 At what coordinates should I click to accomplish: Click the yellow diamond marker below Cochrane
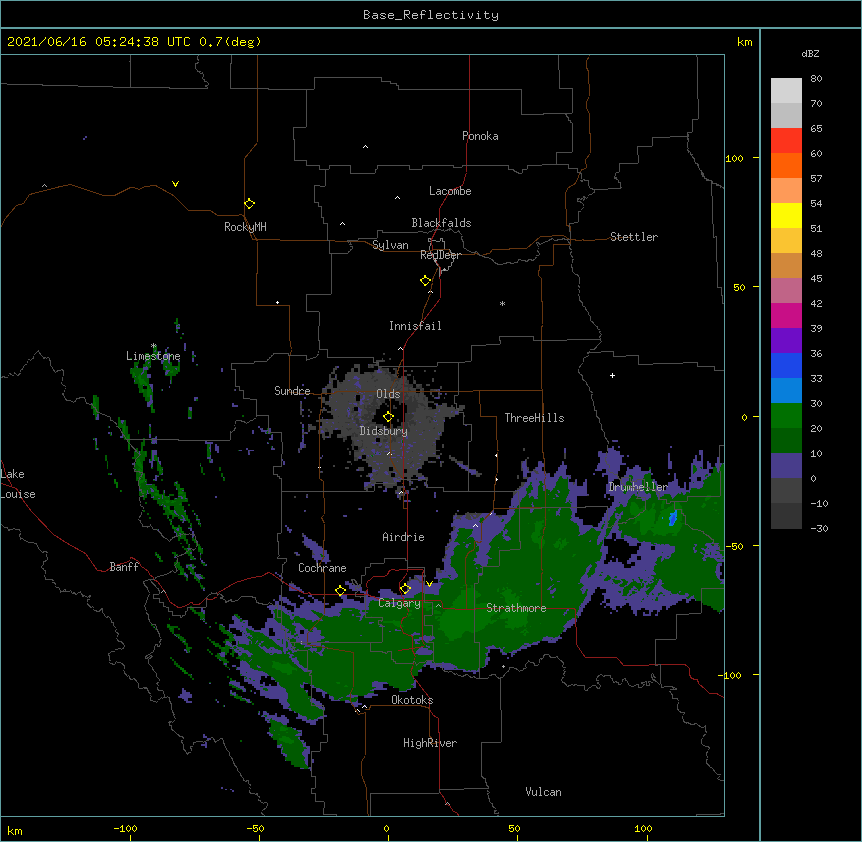(x=340, y=591)
